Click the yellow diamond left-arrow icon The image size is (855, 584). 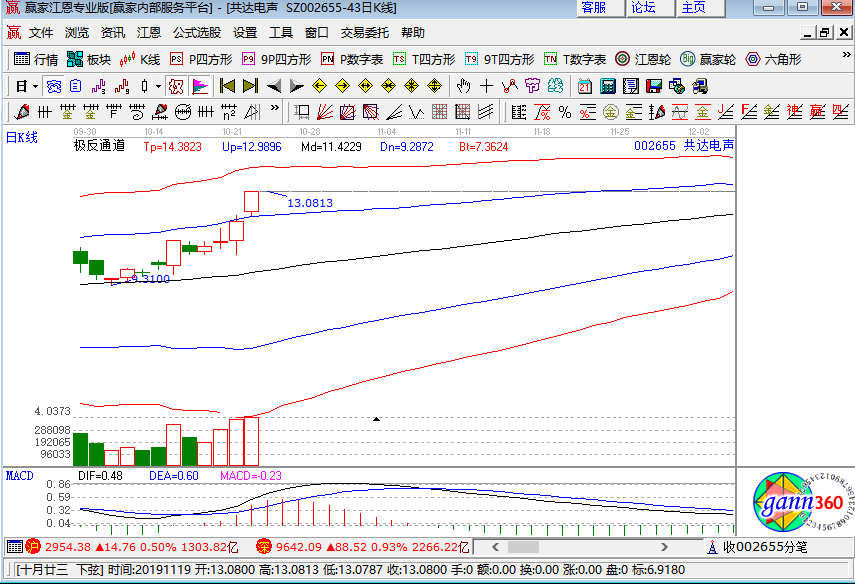coord(320,86)
